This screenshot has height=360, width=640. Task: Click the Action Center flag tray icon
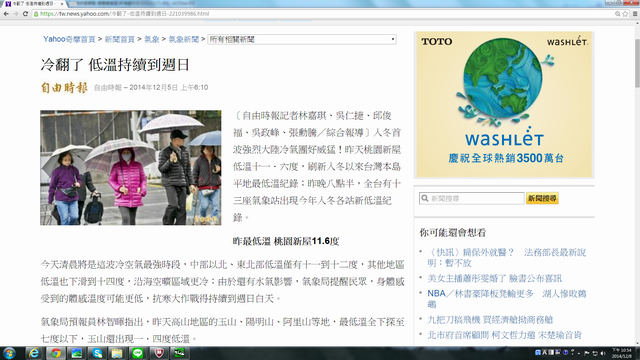[587, 353]
